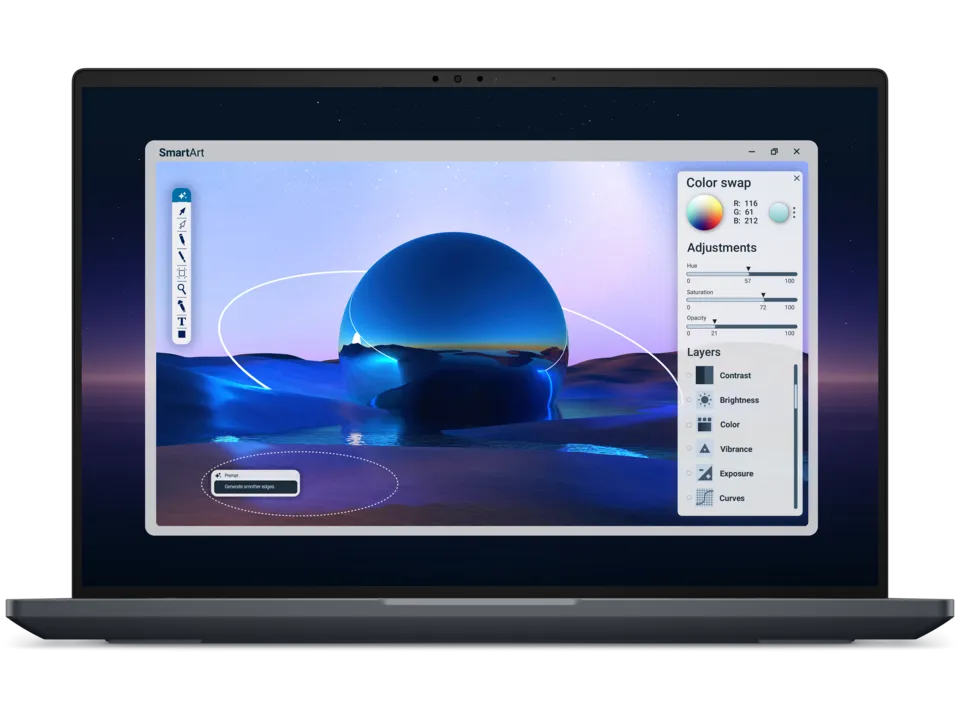Click the Brightness sun icon
Screen dimensions: 960x720
(x=705, y=400)
